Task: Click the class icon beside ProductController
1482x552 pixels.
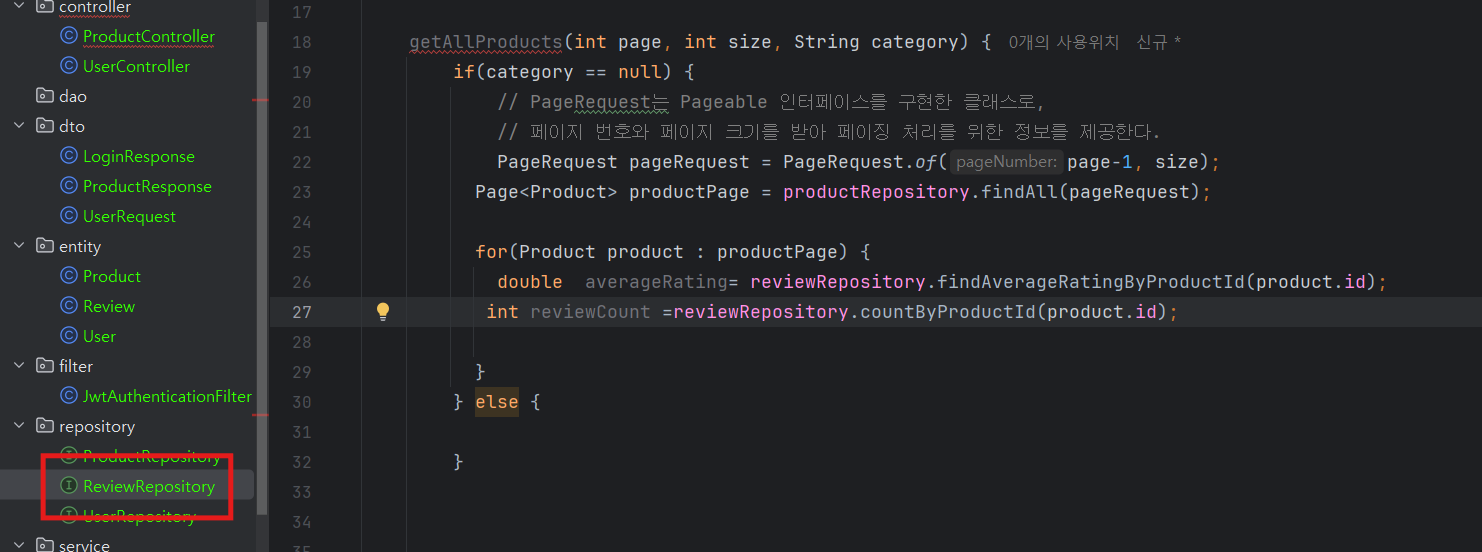Action: click(x=69, y=36)
